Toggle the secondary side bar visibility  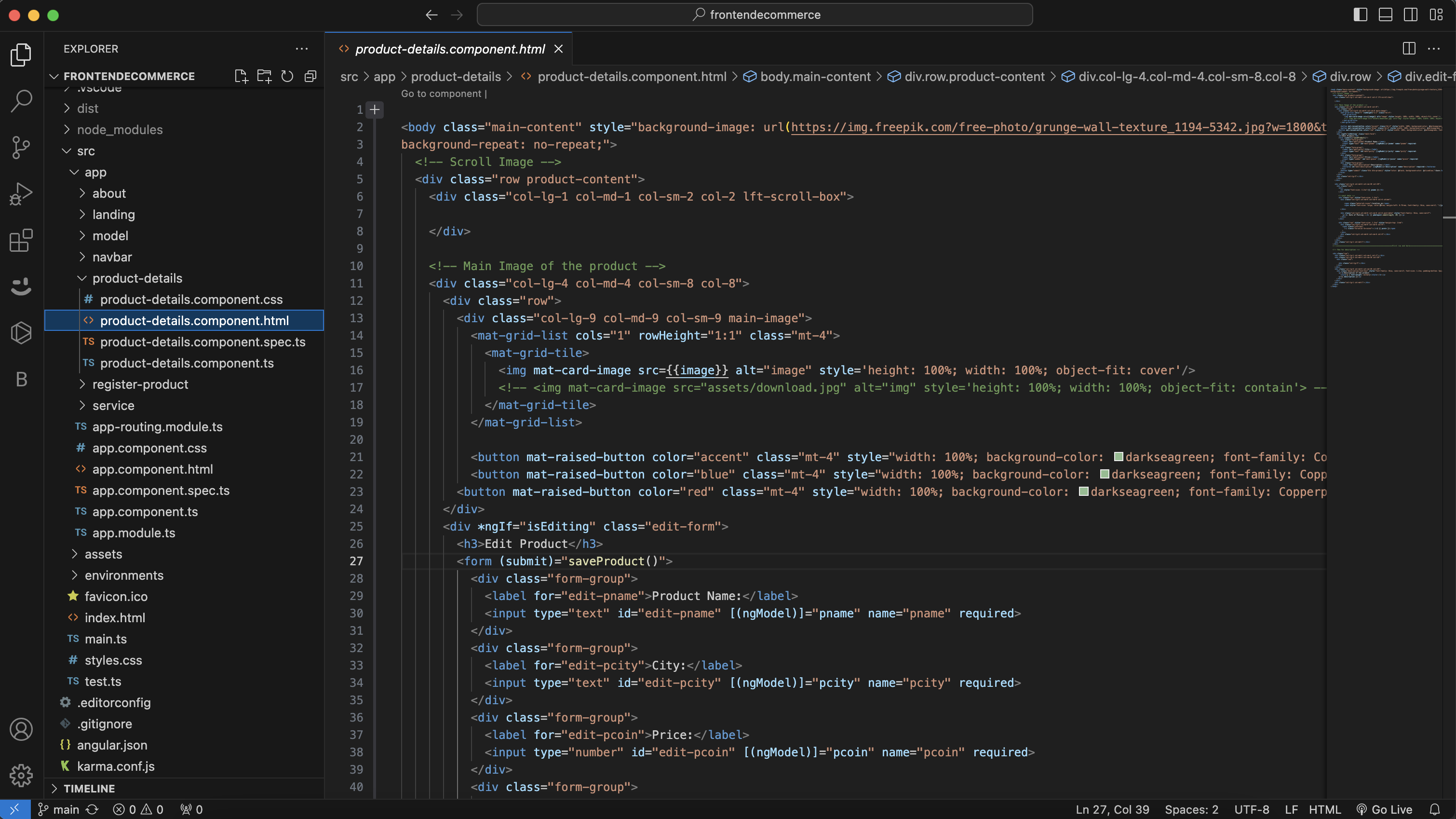1410,14
